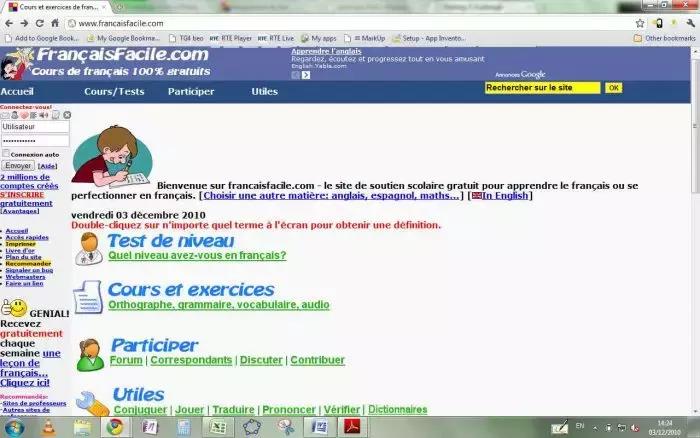The height and width of the screenshot is (438, 700).
Task: Click the speaker icon in login toolbar
Action: (x=44, y=115)
